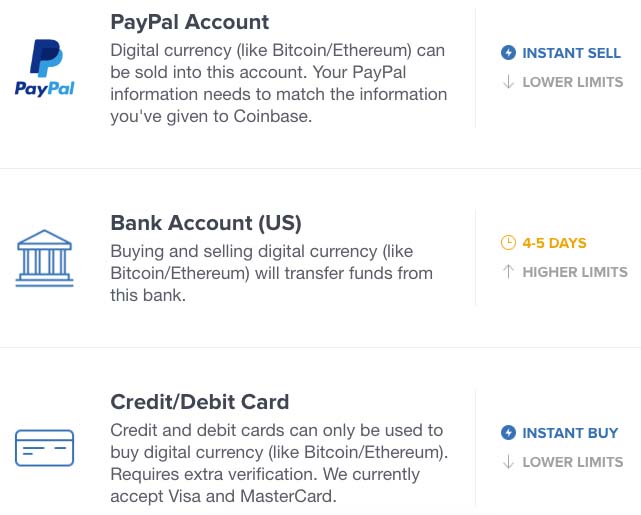Click the INSTANT SELL label
Viewport: 641px width, 515px height.
[x=572, y=53]
